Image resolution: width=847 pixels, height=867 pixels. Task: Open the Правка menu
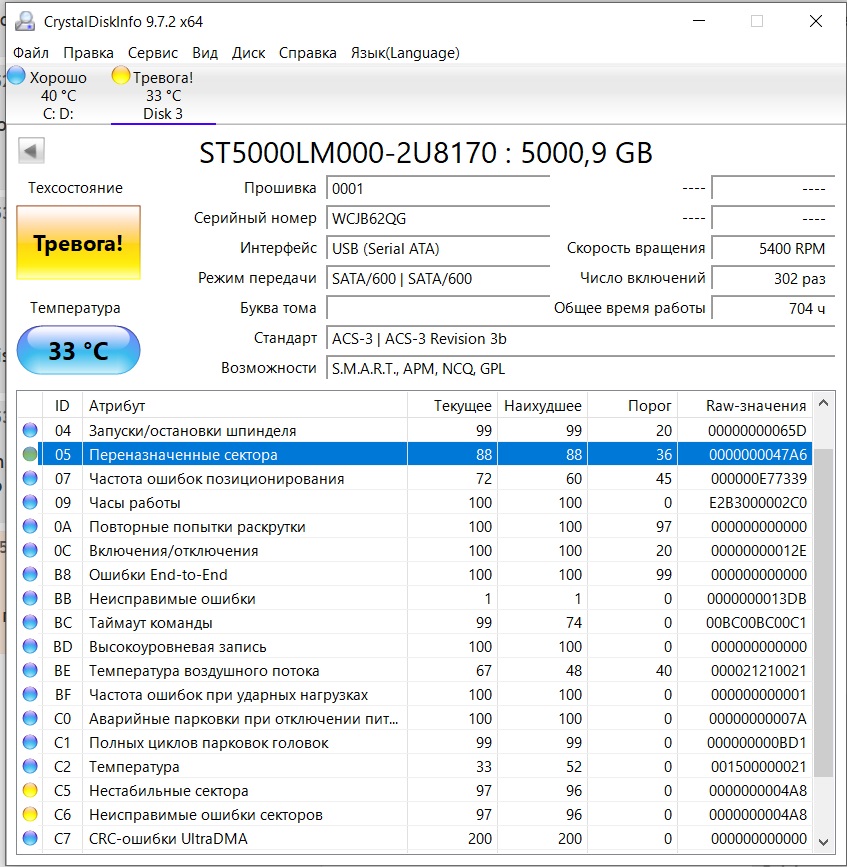pyautogui.click(x=88, y=53)
